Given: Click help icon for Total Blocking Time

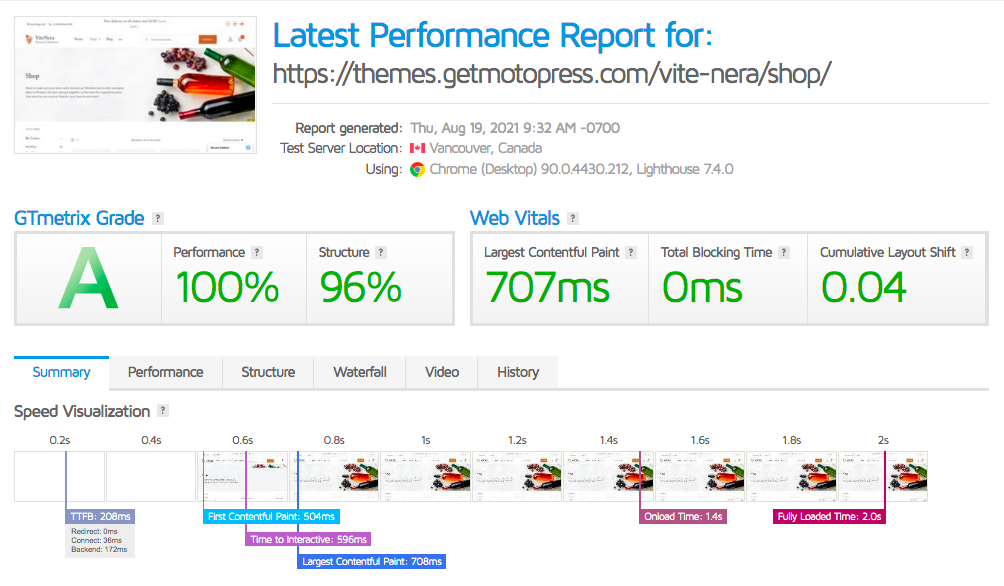Looking at the screenshot, I should point(784,253).
